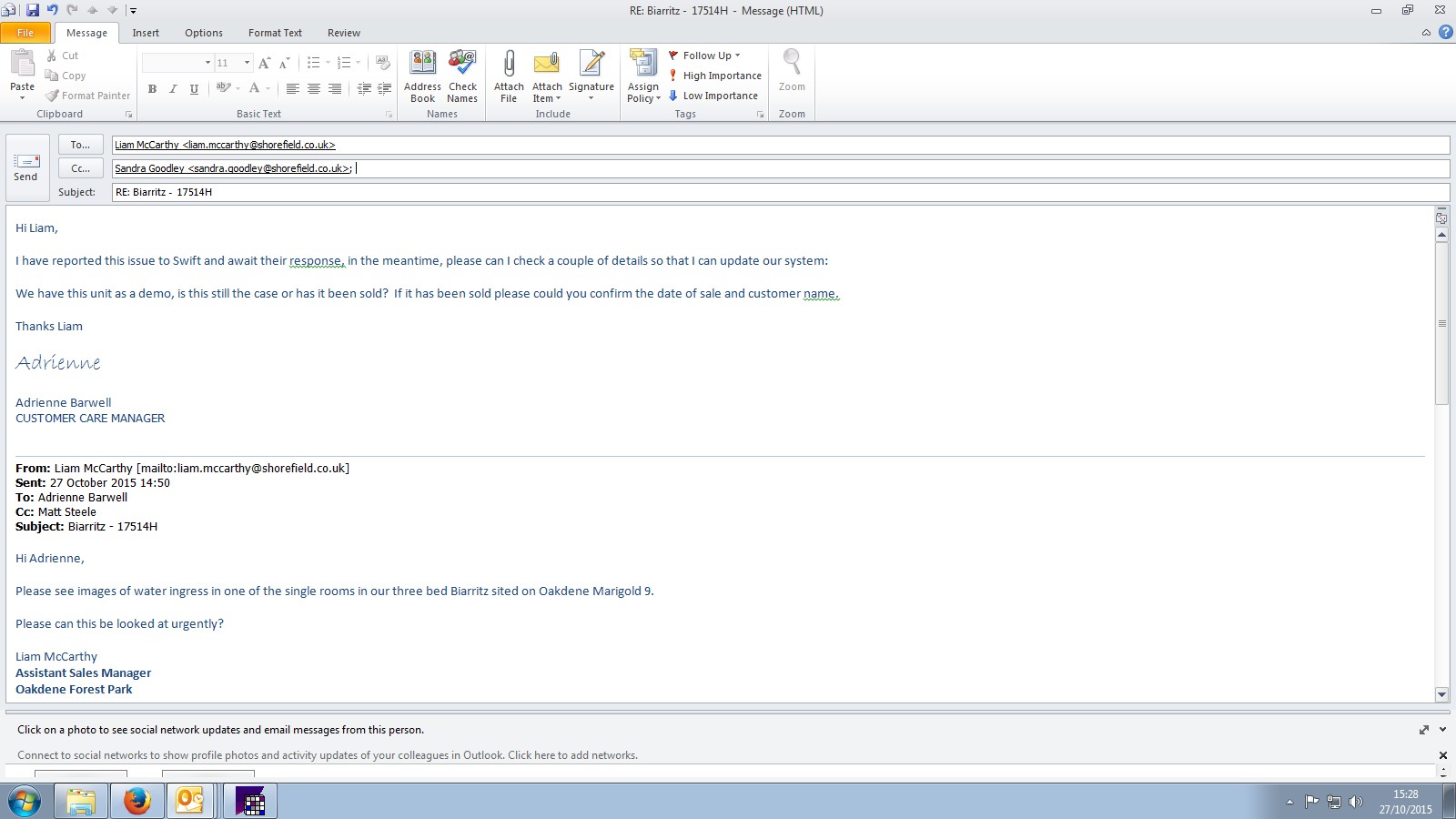This screenshot has height=819, width=1456.
Task: Apply text highlight color
Action: (x=222, y=88)
